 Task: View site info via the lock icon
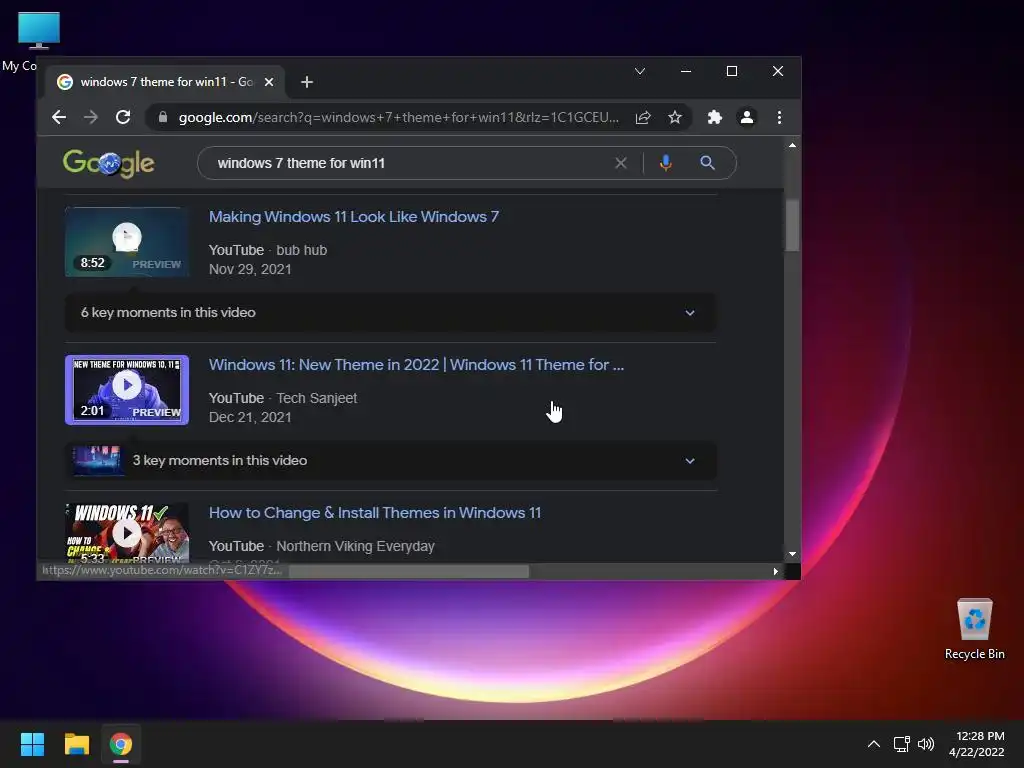tap(163, 118)
